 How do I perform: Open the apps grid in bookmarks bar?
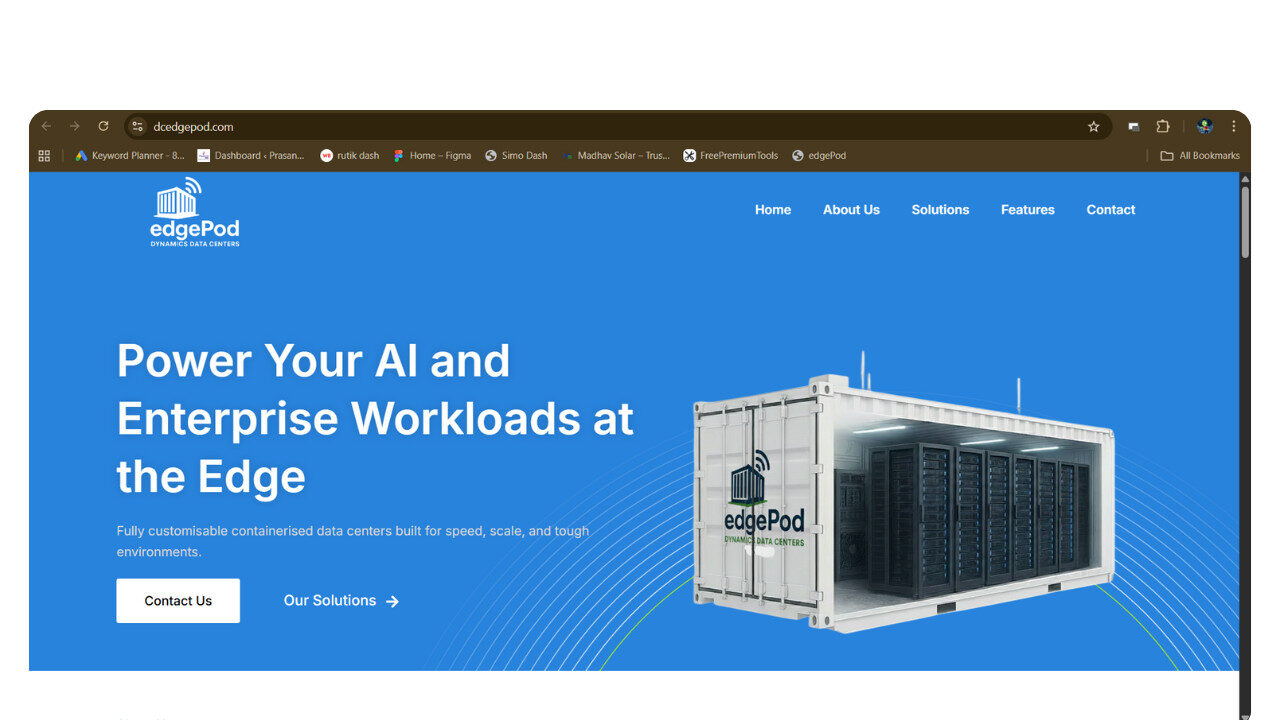(44, 156)
